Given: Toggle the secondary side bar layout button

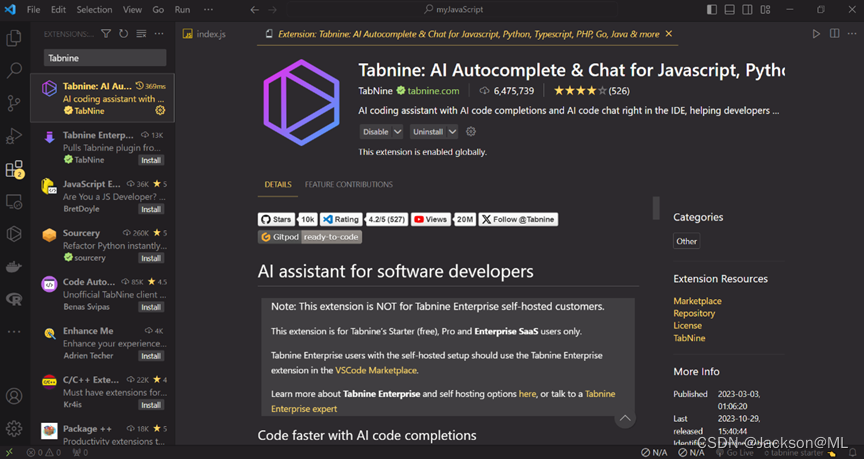Looking at the screenshot, I should 748,10.
